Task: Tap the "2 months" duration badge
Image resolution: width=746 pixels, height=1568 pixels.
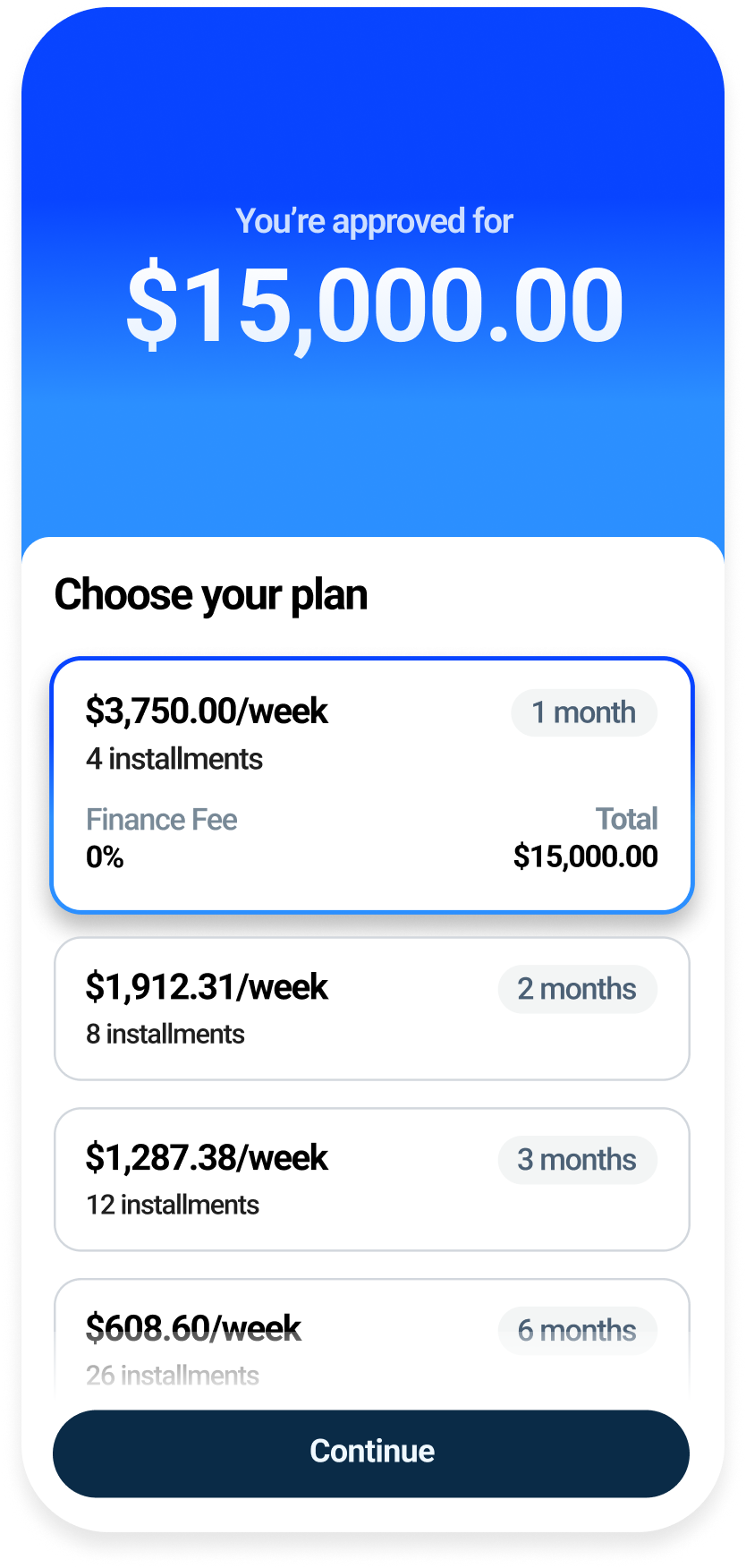Action: coord(577,989)
